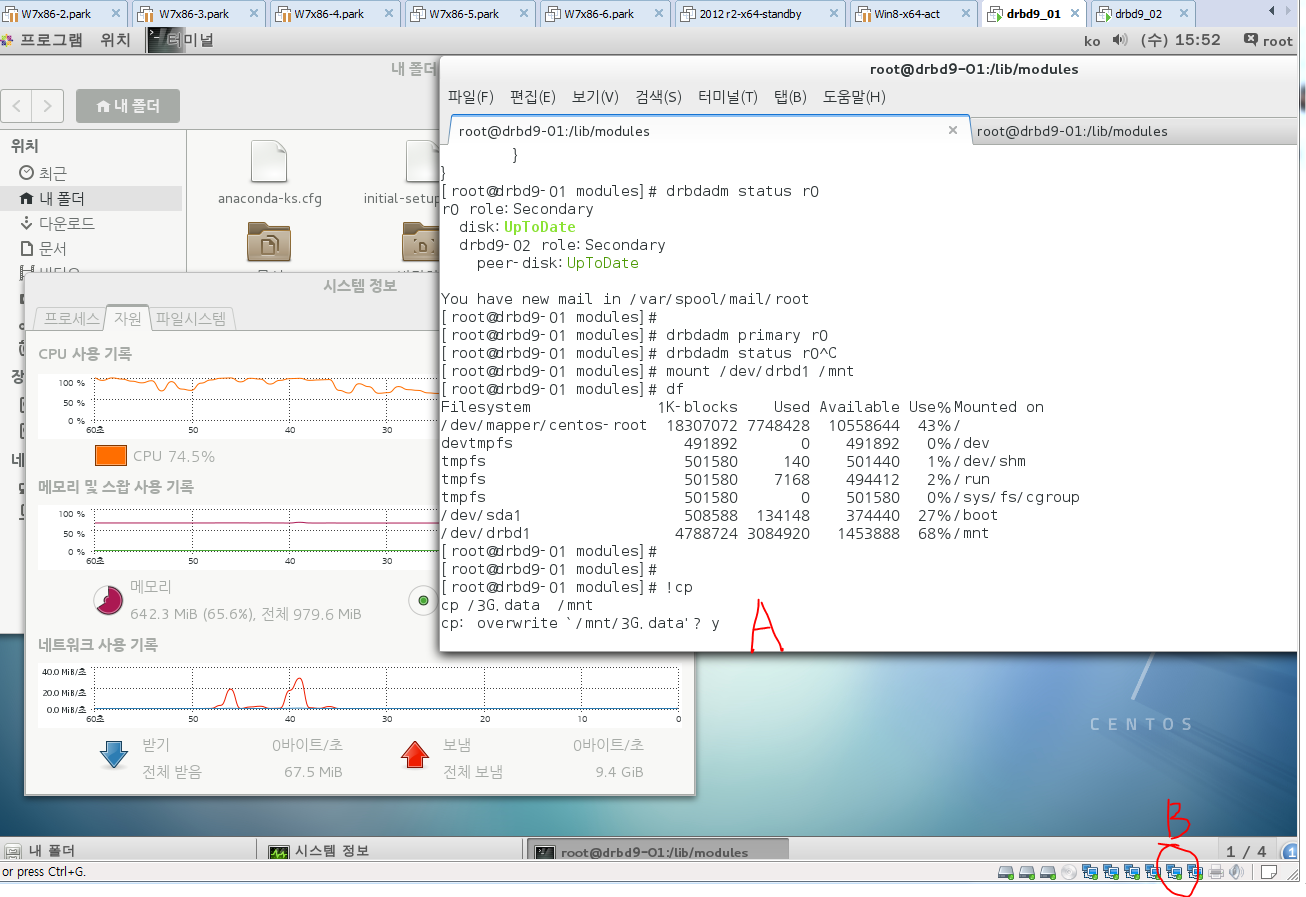The height and width of the screenshot is (897, 1306).
Task: Open the 도움말(H) help menu
Action: click(854, 97)
